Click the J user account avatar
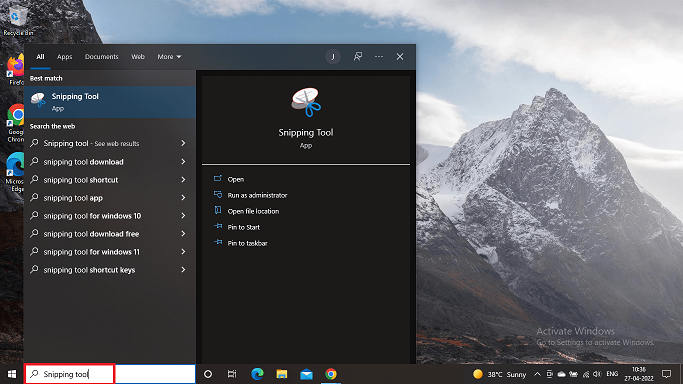Image resolution: width=683 pixels, height=384 pixels. (333, 57)
